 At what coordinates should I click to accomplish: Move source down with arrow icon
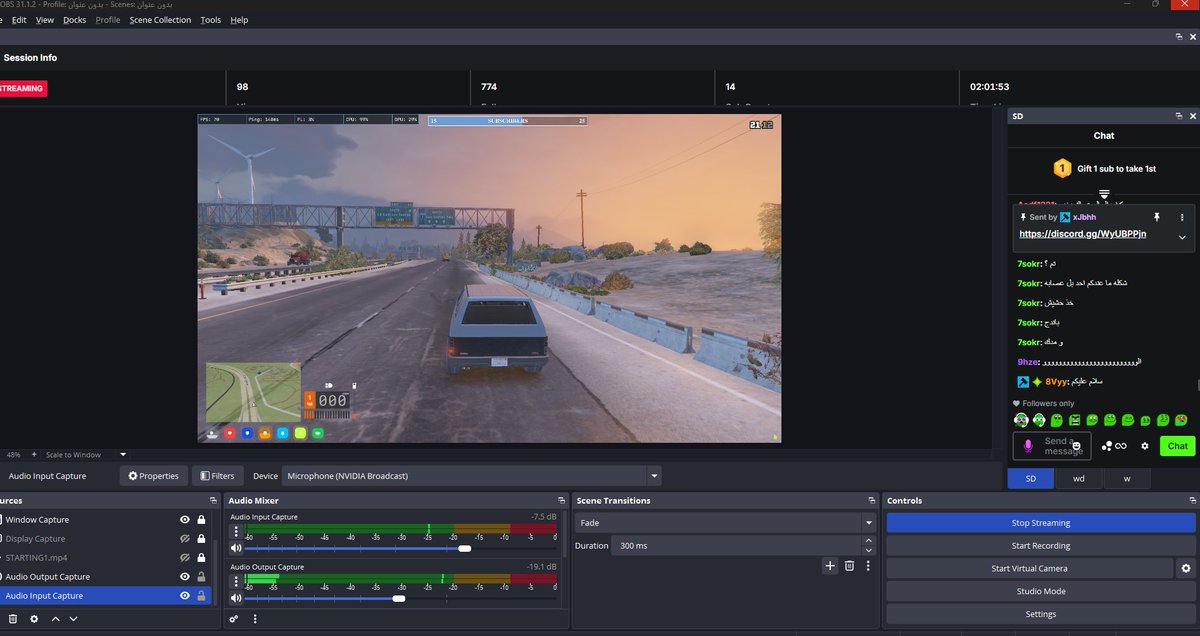click(x=73, y=619)
